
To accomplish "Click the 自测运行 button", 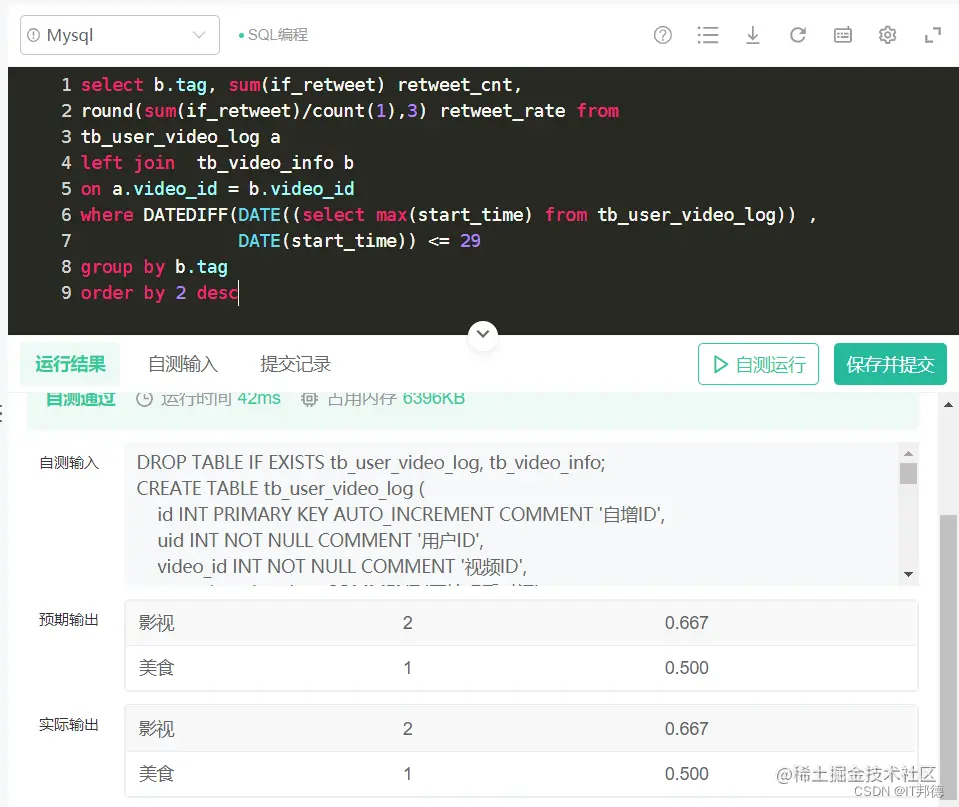I will tap(758, 364).
